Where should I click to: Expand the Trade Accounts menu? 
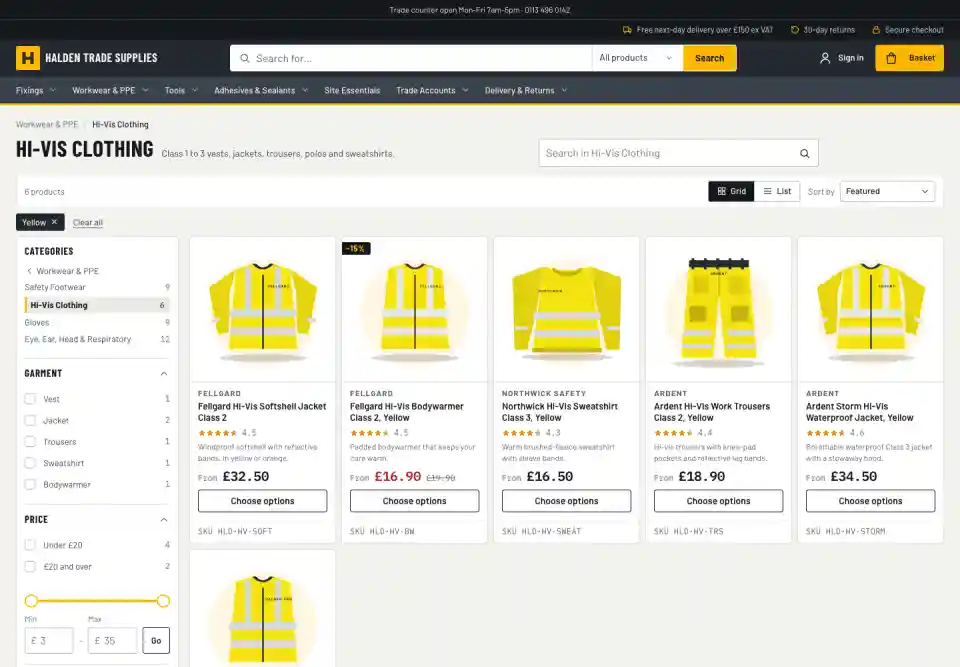[433, 91]
